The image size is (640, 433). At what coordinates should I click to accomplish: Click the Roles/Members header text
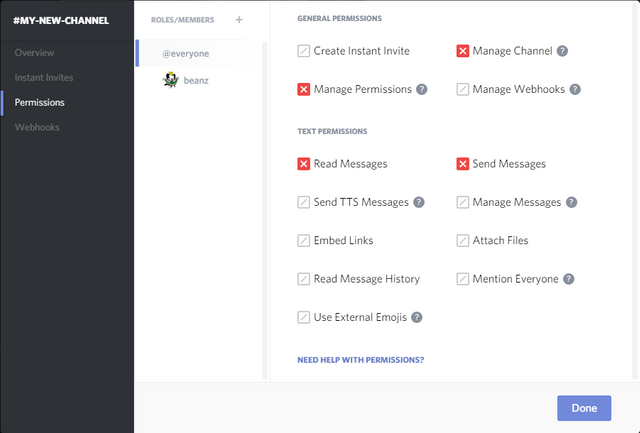click(182, 20)
